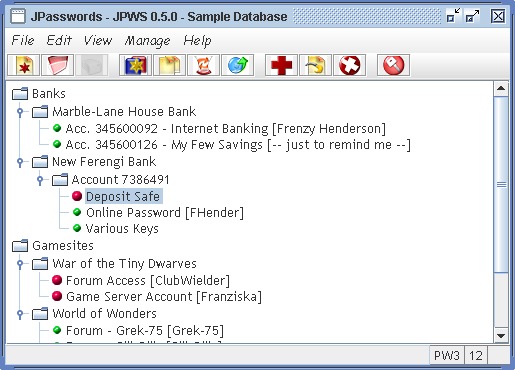The height and width of the screenshot is (370, 515).
Task: Click the red bullet beside Forum Access
Action: click(x=57, y=280)
